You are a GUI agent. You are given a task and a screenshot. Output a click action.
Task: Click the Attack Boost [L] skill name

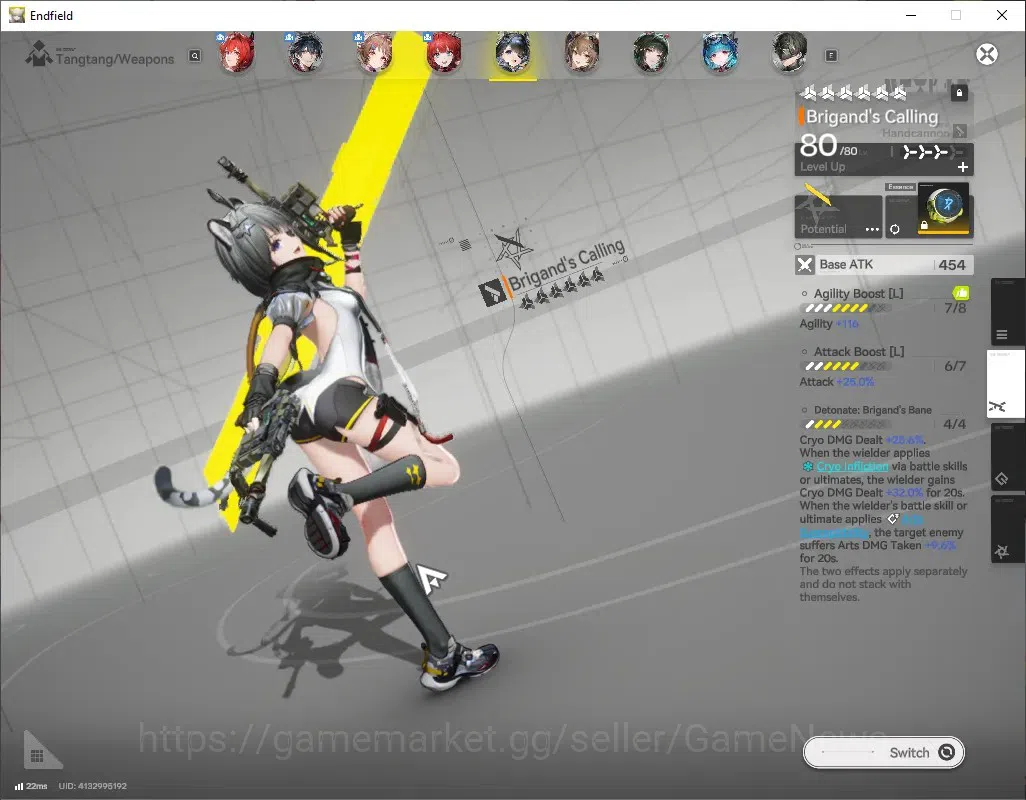(858, 352)
